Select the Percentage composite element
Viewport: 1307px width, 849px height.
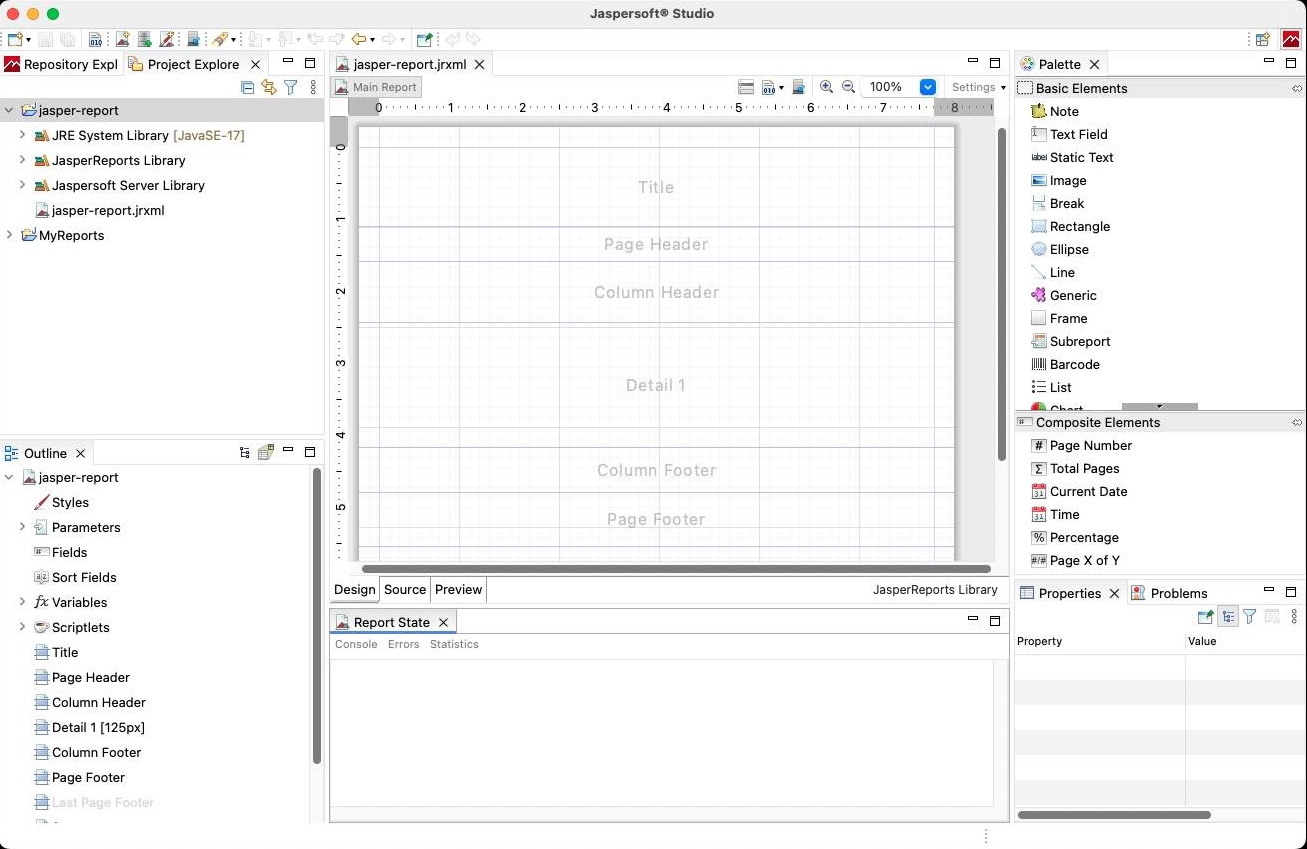pos(1074,537)
